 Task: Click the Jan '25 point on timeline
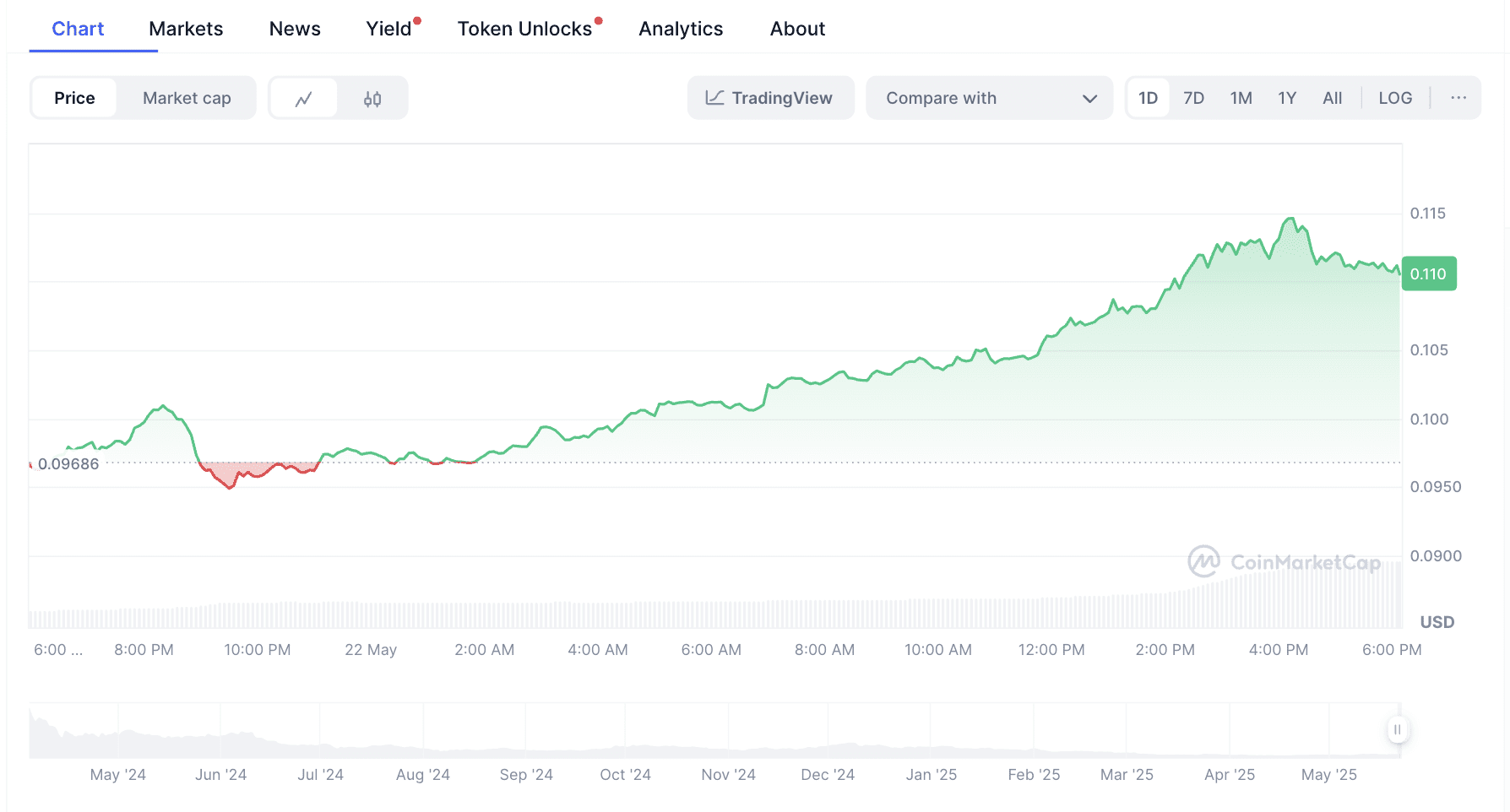click(x=931, y=774)
